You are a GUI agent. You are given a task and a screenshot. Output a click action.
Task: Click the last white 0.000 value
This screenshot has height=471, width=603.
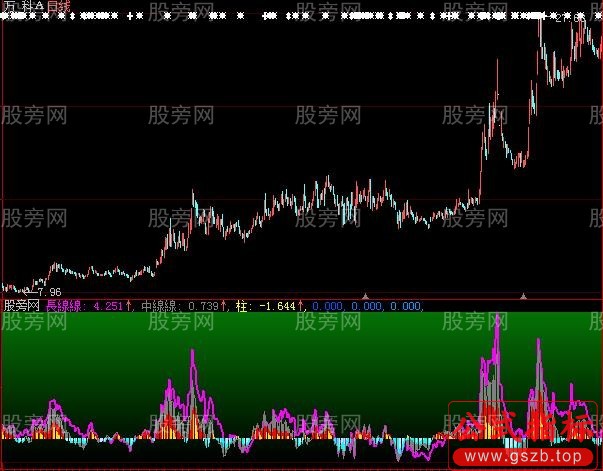[x=406, y=305]
